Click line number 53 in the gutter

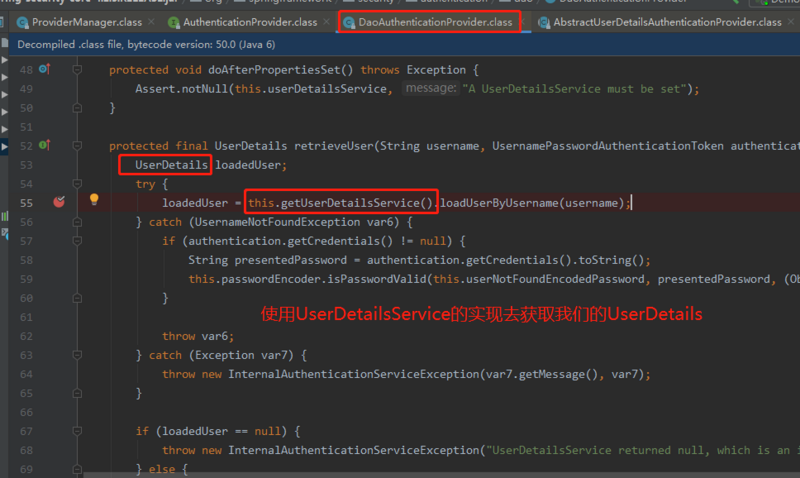27,165
